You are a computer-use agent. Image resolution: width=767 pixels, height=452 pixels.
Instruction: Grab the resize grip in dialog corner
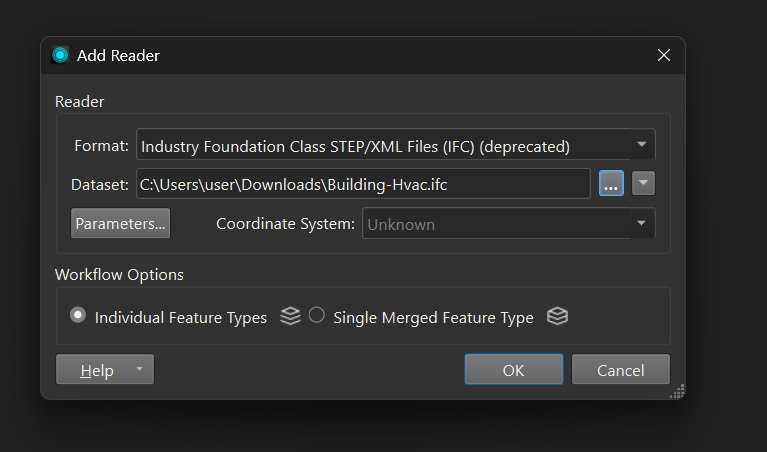coord(677,392)
